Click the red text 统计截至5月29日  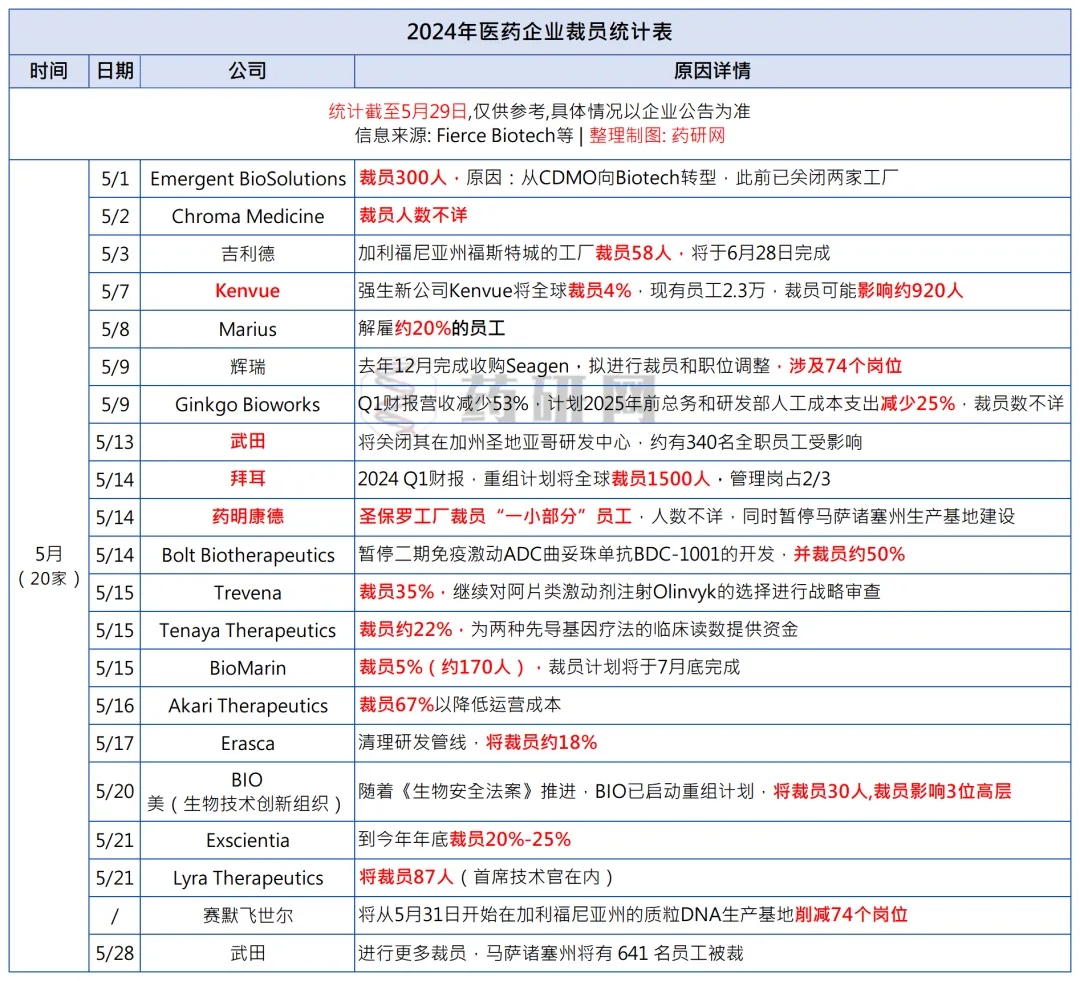[x=398, y=111]
